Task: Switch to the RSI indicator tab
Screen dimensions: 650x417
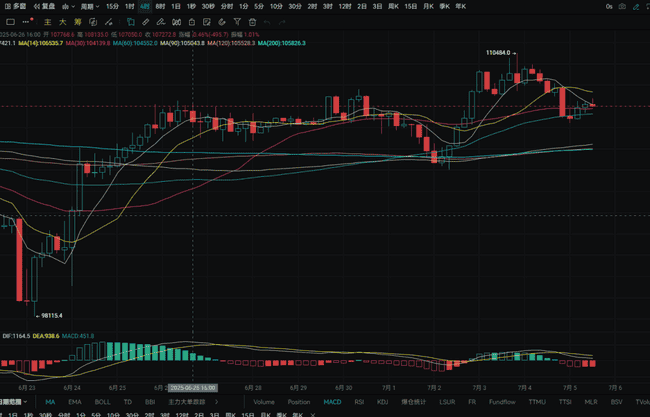Action: coord(359,402)
